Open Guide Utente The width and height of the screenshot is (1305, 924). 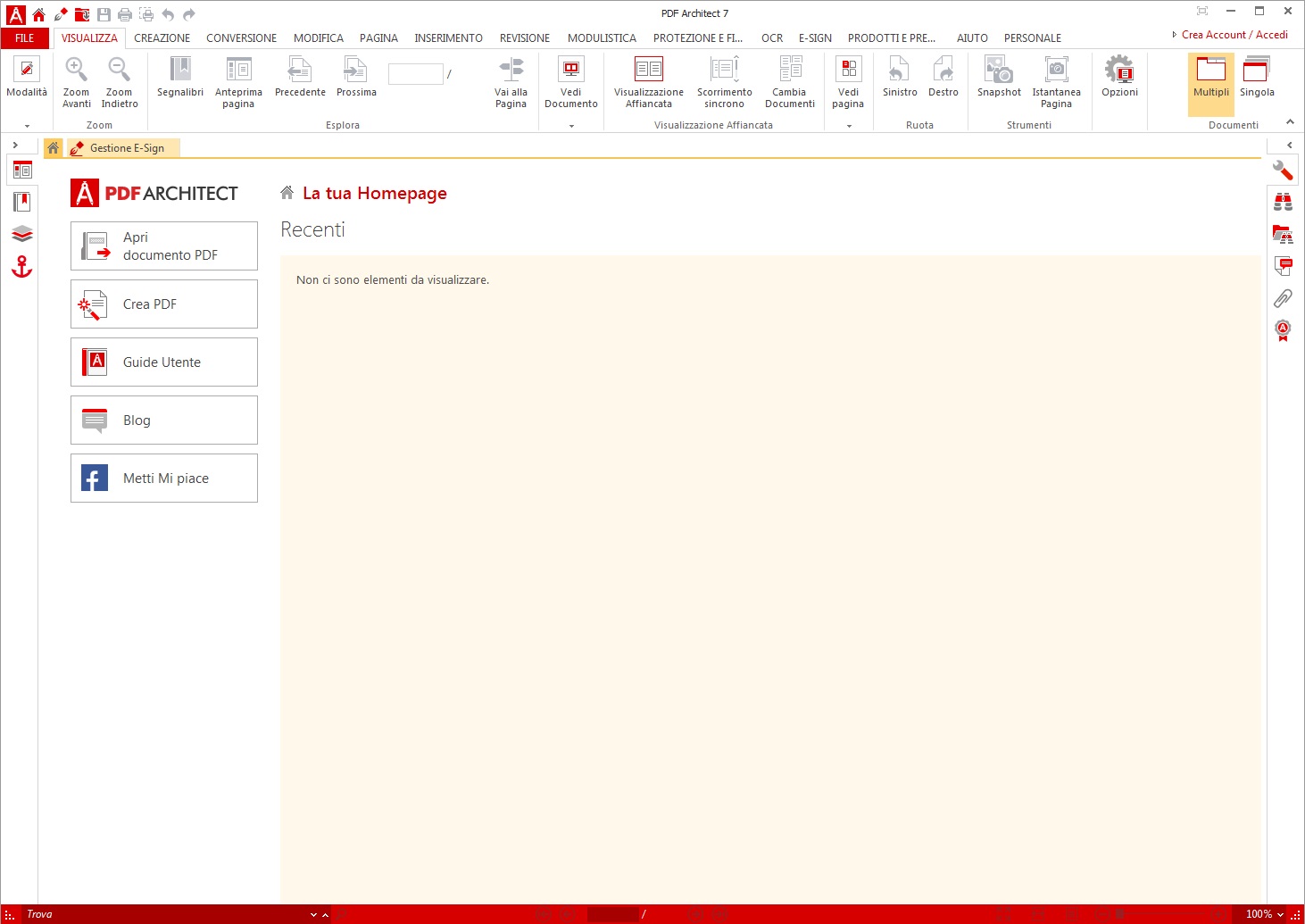(164, 362)
